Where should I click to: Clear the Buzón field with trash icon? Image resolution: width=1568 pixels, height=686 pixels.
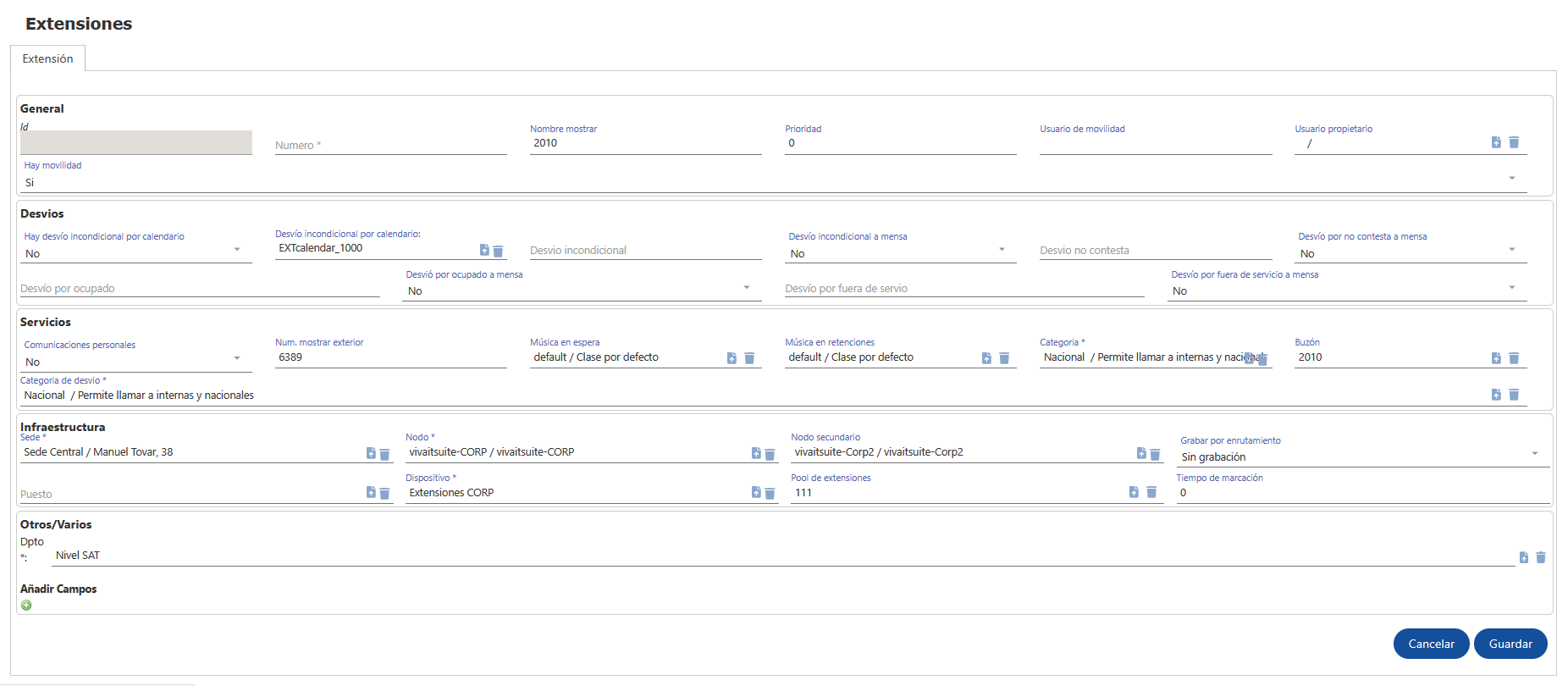tap(1514, 358)
